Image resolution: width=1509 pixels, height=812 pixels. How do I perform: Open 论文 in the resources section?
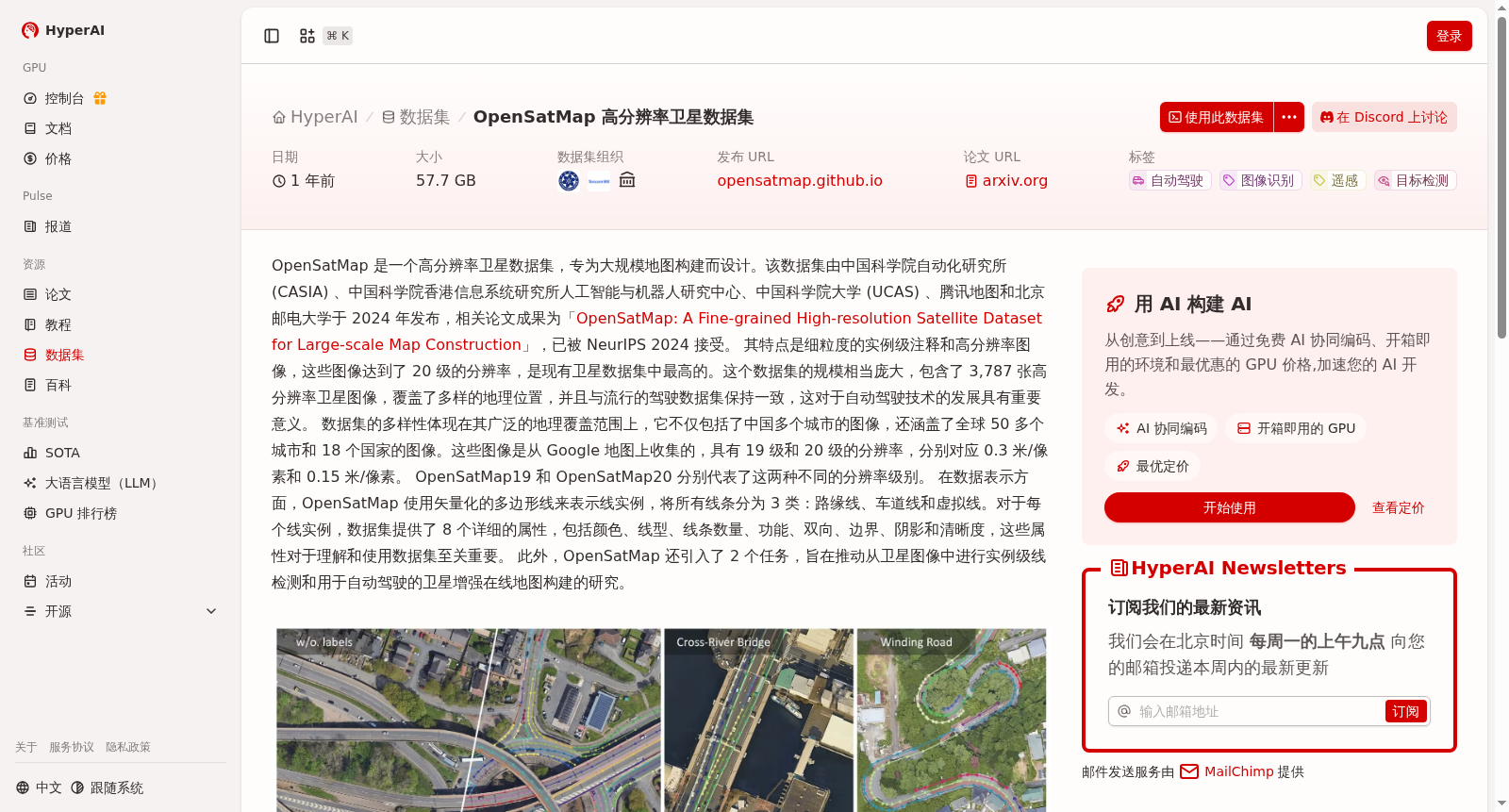point(47,294)
